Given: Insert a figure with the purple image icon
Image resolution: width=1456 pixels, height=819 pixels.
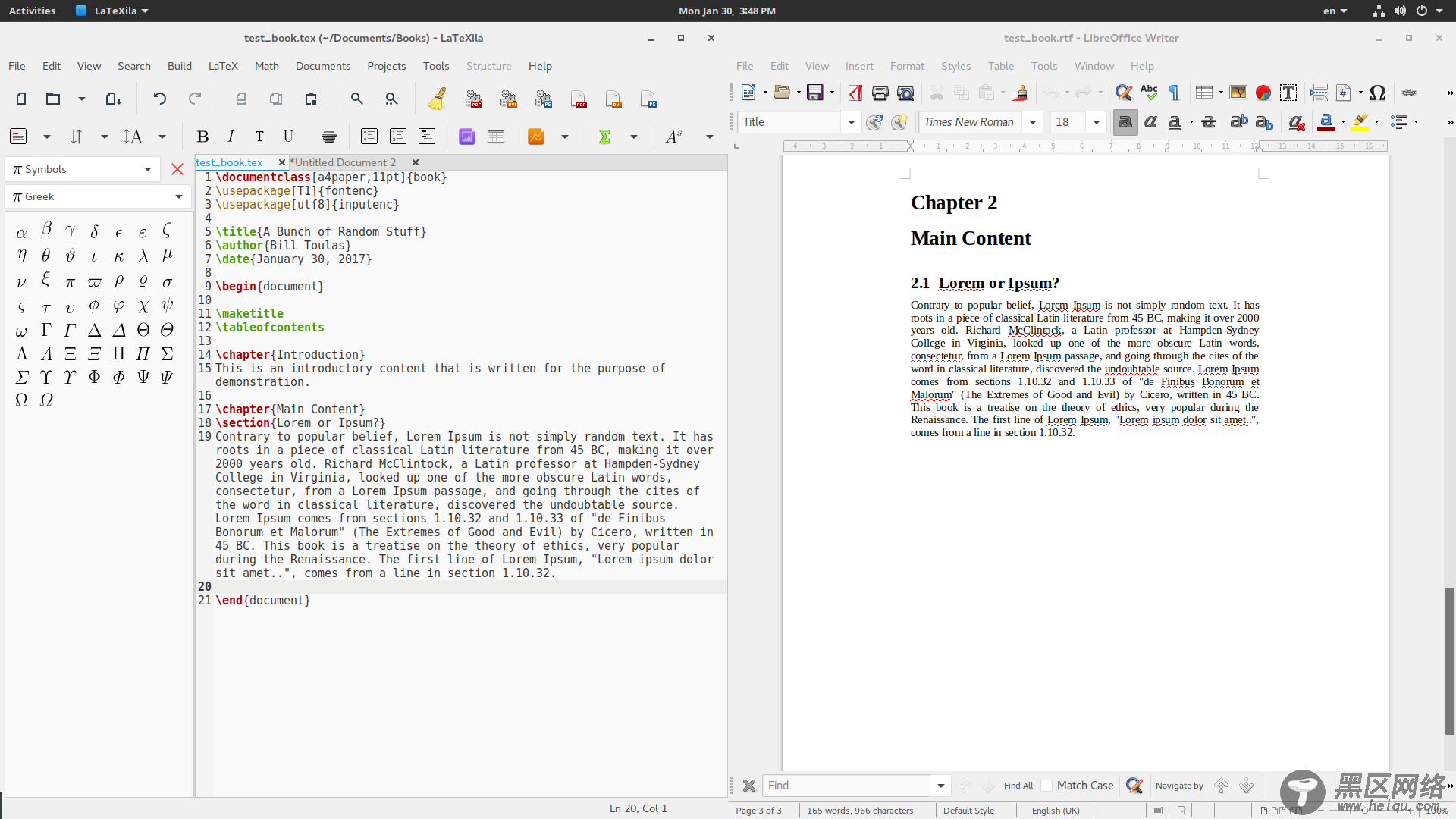Looking at the screenshot, I should point(467,136).
